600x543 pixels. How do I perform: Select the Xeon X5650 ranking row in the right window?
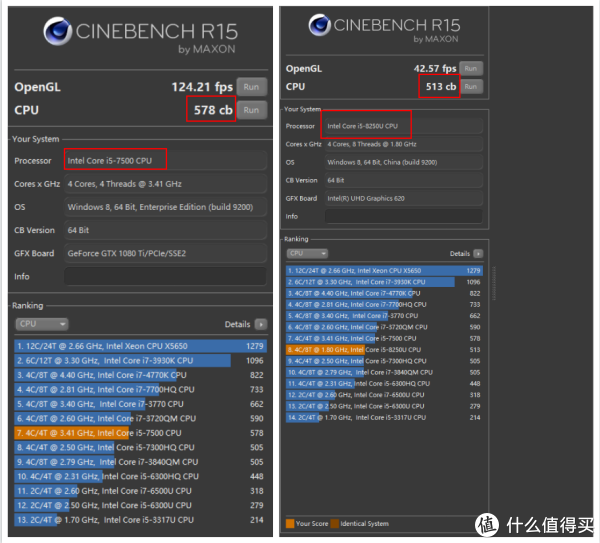pyautogui.click(x=384, y=271)
